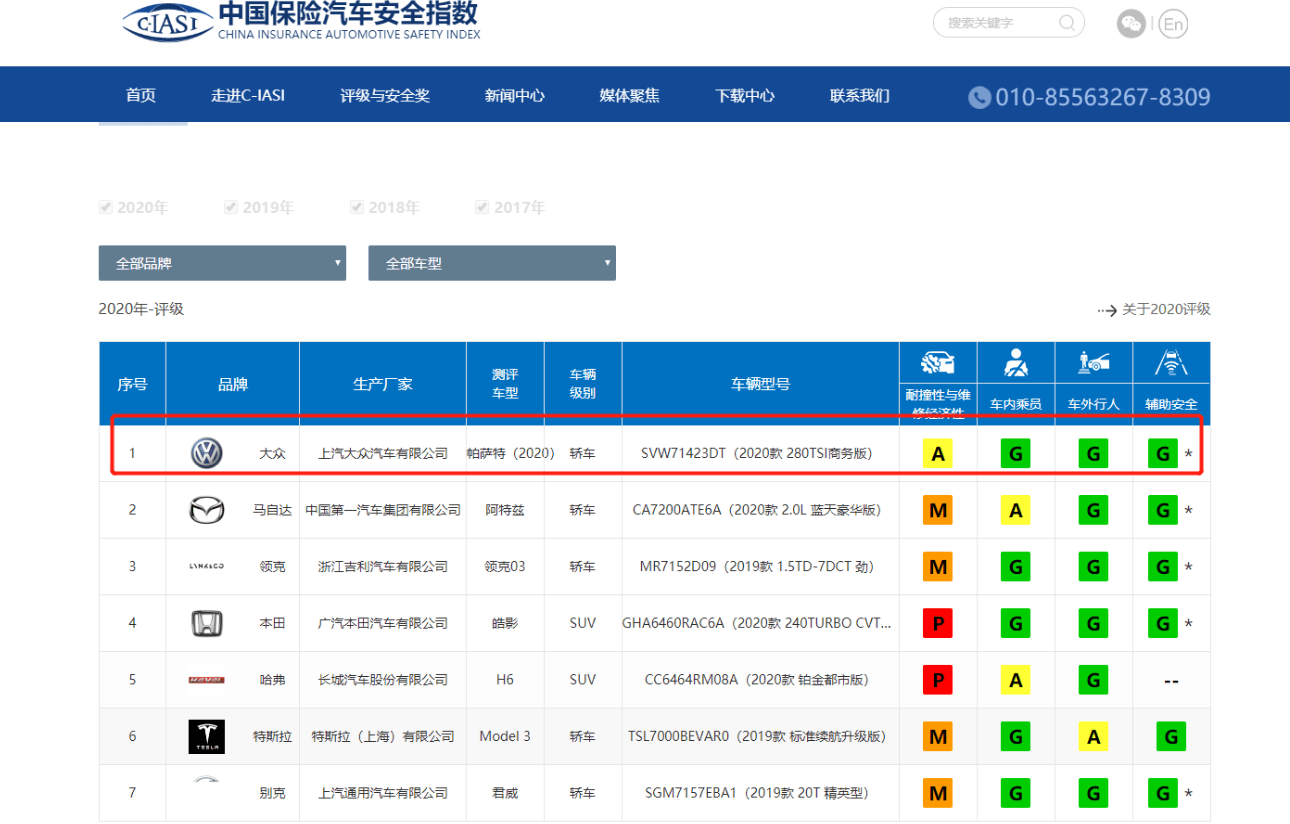Toggle the 2017年 checkbox
Image resolution: width=1290 pixels, height=824 pixels.
pyautogui.click(x=482, y=207)
